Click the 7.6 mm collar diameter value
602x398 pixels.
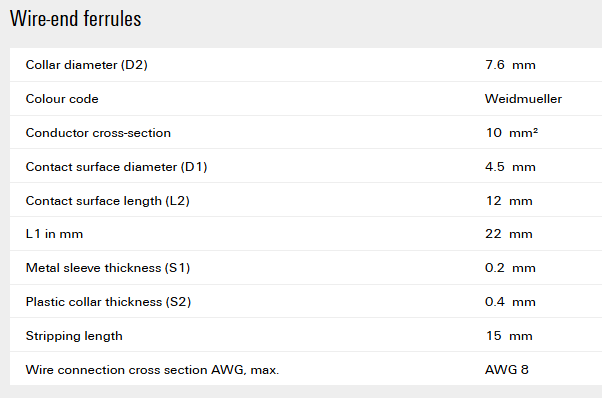510,65
